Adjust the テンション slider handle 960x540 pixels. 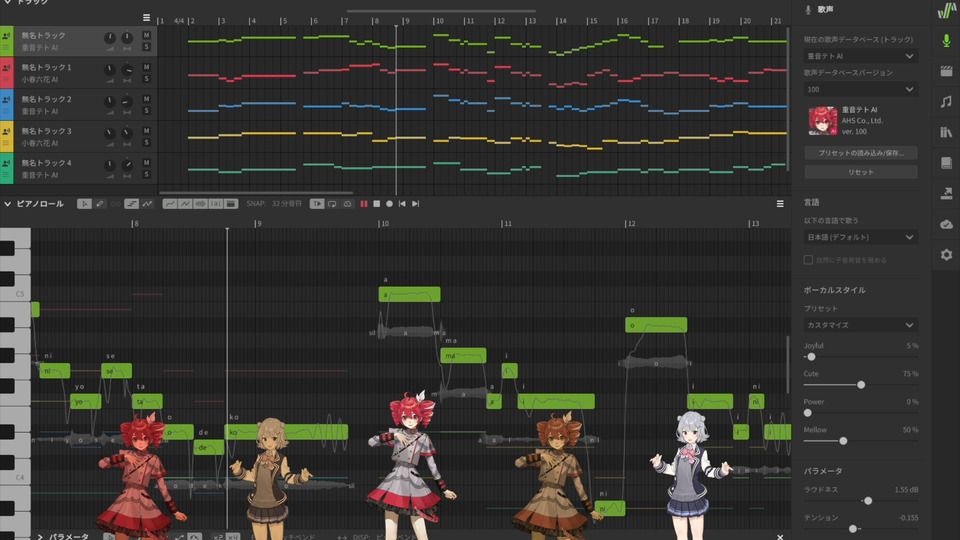tap(853, 528)
